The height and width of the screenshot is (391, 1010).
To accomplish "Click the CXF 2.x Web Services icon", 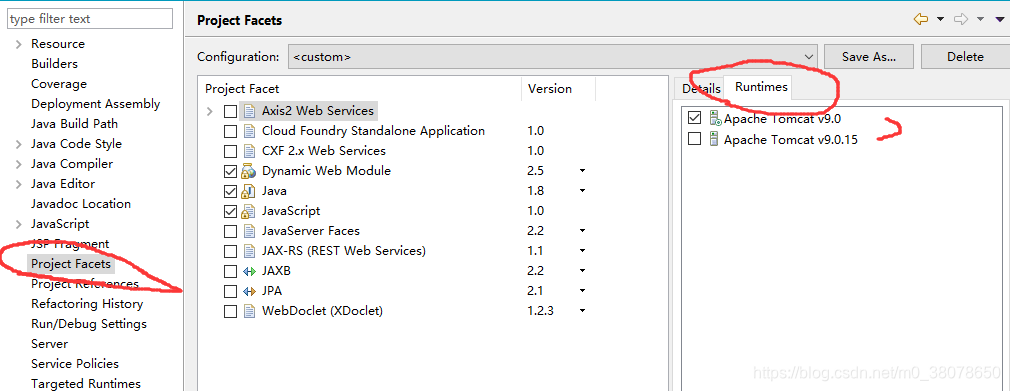I will (249, 151).
